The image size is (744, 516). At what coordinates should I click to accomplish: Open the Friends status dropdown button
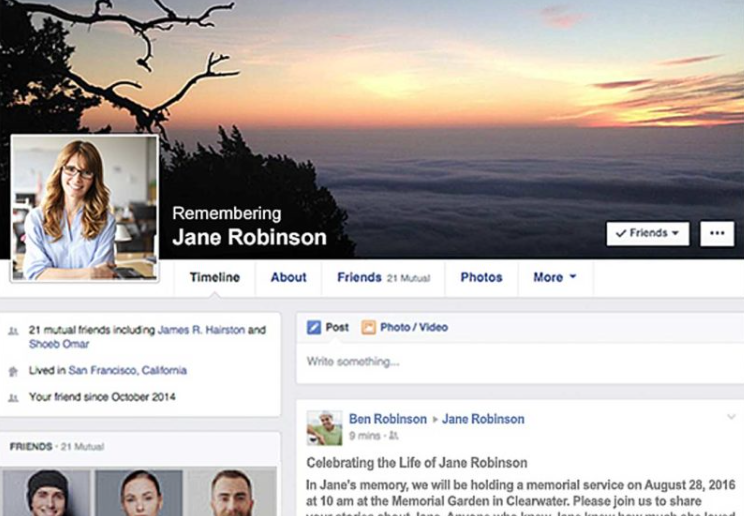648,233
